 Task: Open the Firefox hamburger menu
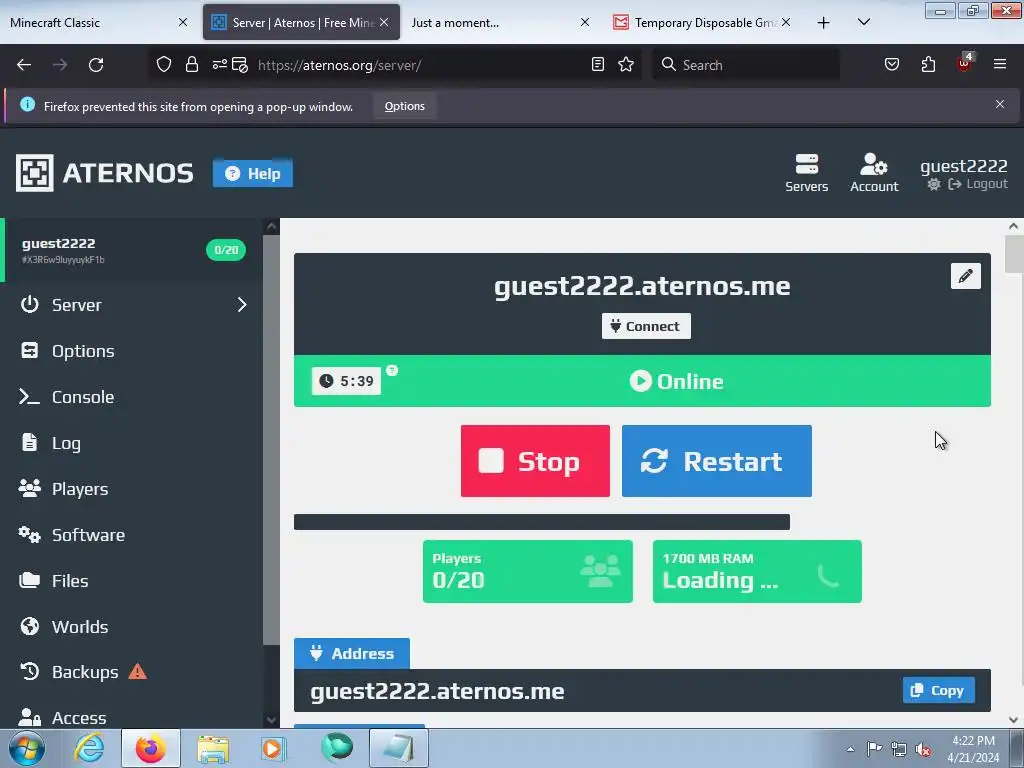(x=1000, y=65)
